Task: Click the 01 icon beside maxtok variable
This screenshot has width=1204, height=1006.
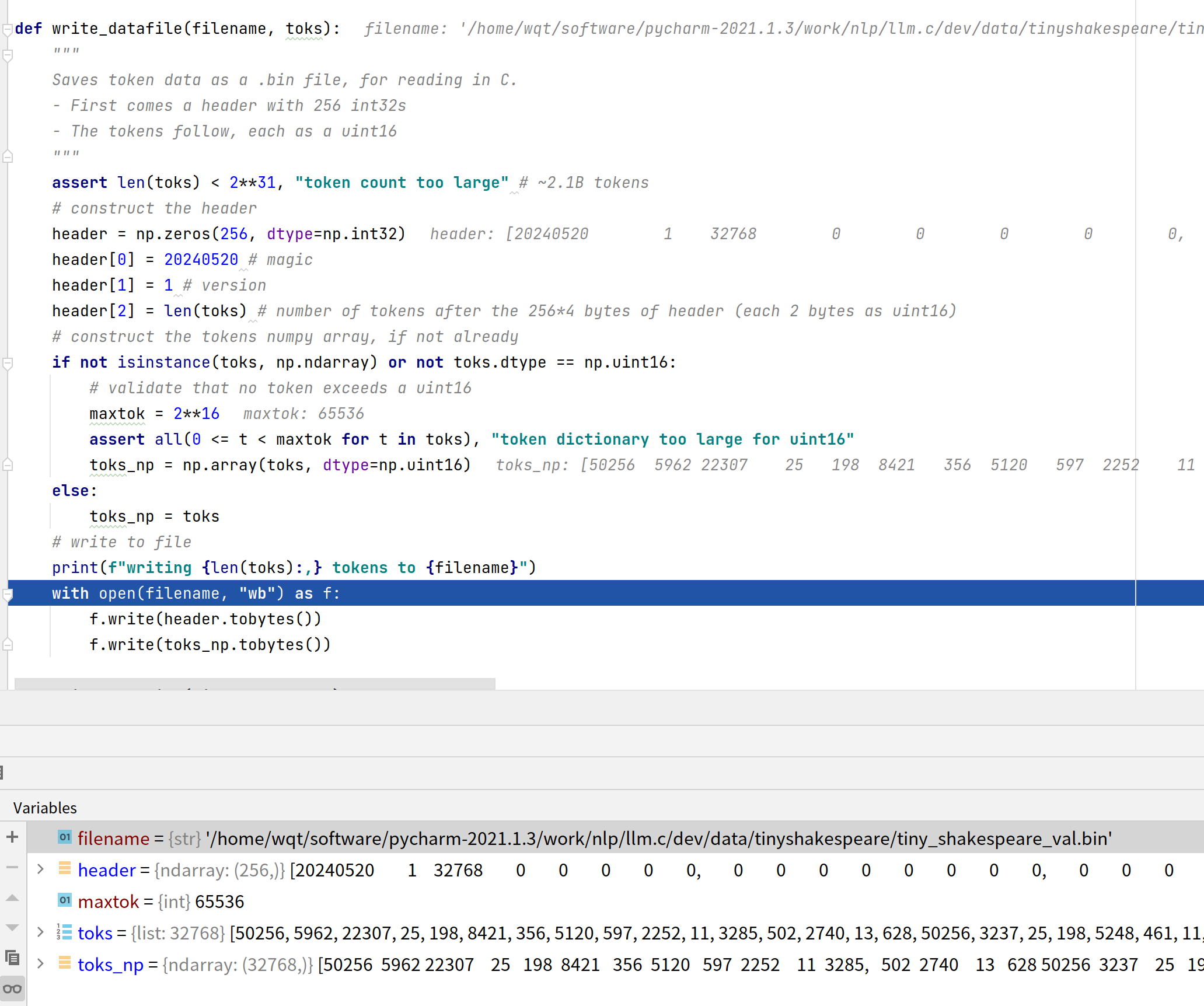Action: point(64,900)
